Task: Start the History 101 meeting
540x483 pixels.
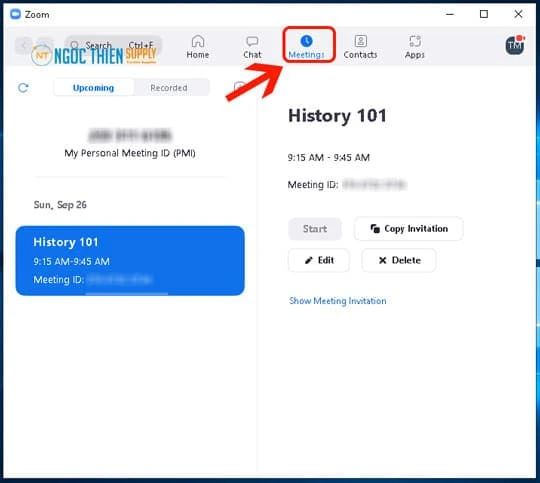Action: pos(315,229)
